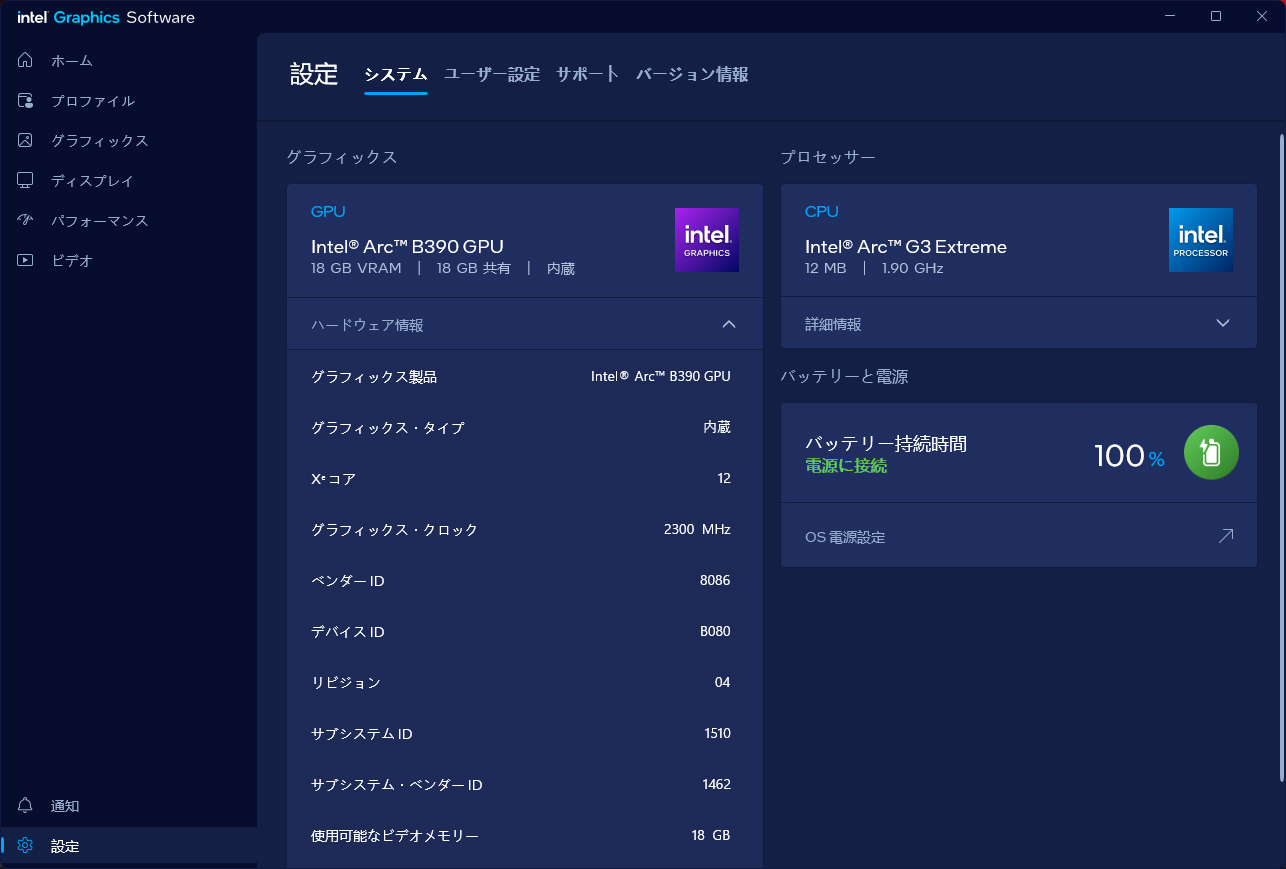Click the B080 device ID value
Screen dimensions: 1286x869
click(x=715, y=632)
